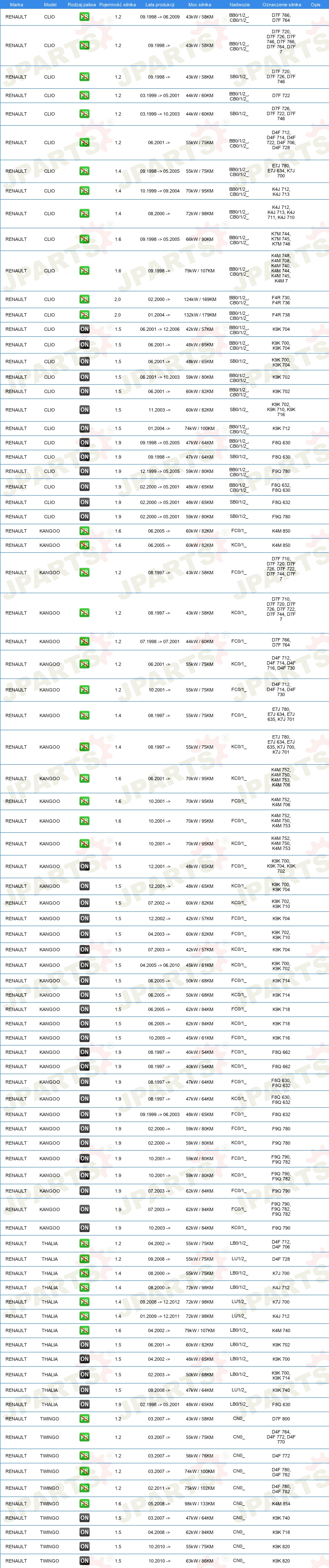Click the PB icon in Twingo 98kW / 133KM row
This screenshot has width=329, height=1568.
pyautogui.click(x=84, y=1503)
